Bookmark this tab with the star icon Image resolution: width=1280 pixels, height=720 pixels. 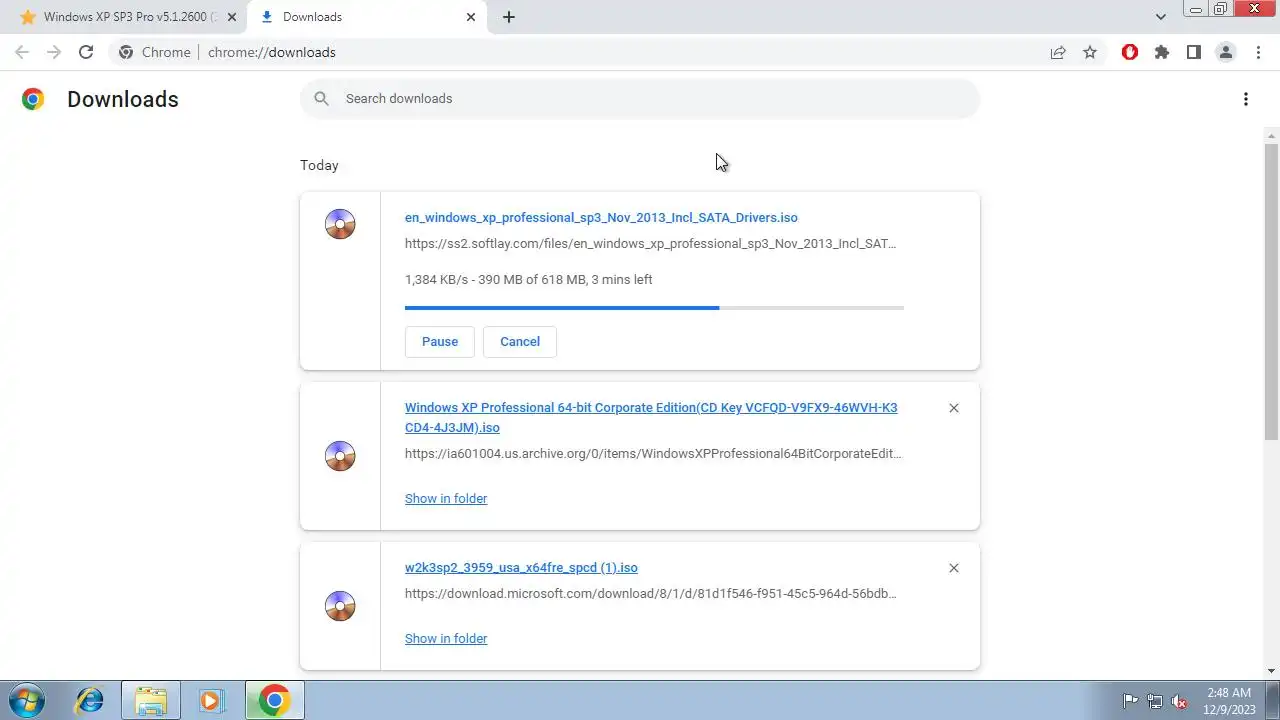[1090, 52]
